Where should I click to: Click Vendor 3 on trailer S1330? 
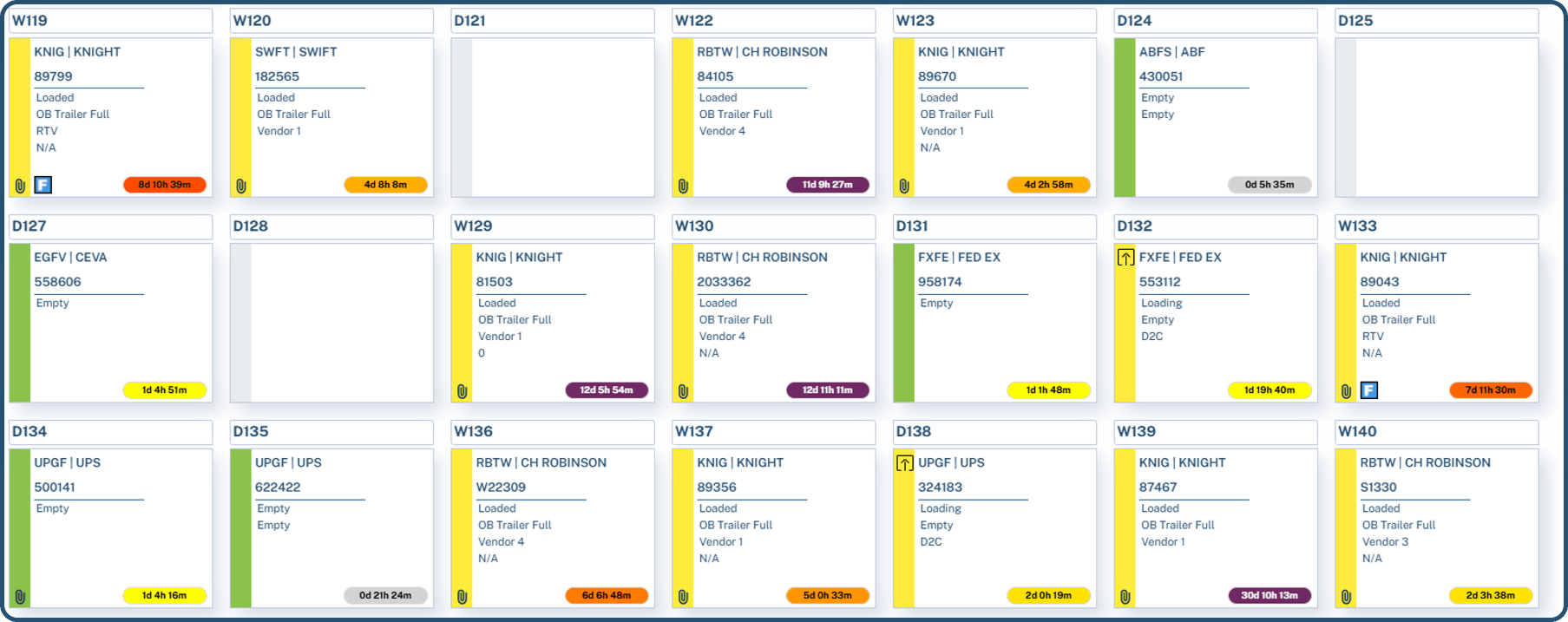[x=1386, y=542]
